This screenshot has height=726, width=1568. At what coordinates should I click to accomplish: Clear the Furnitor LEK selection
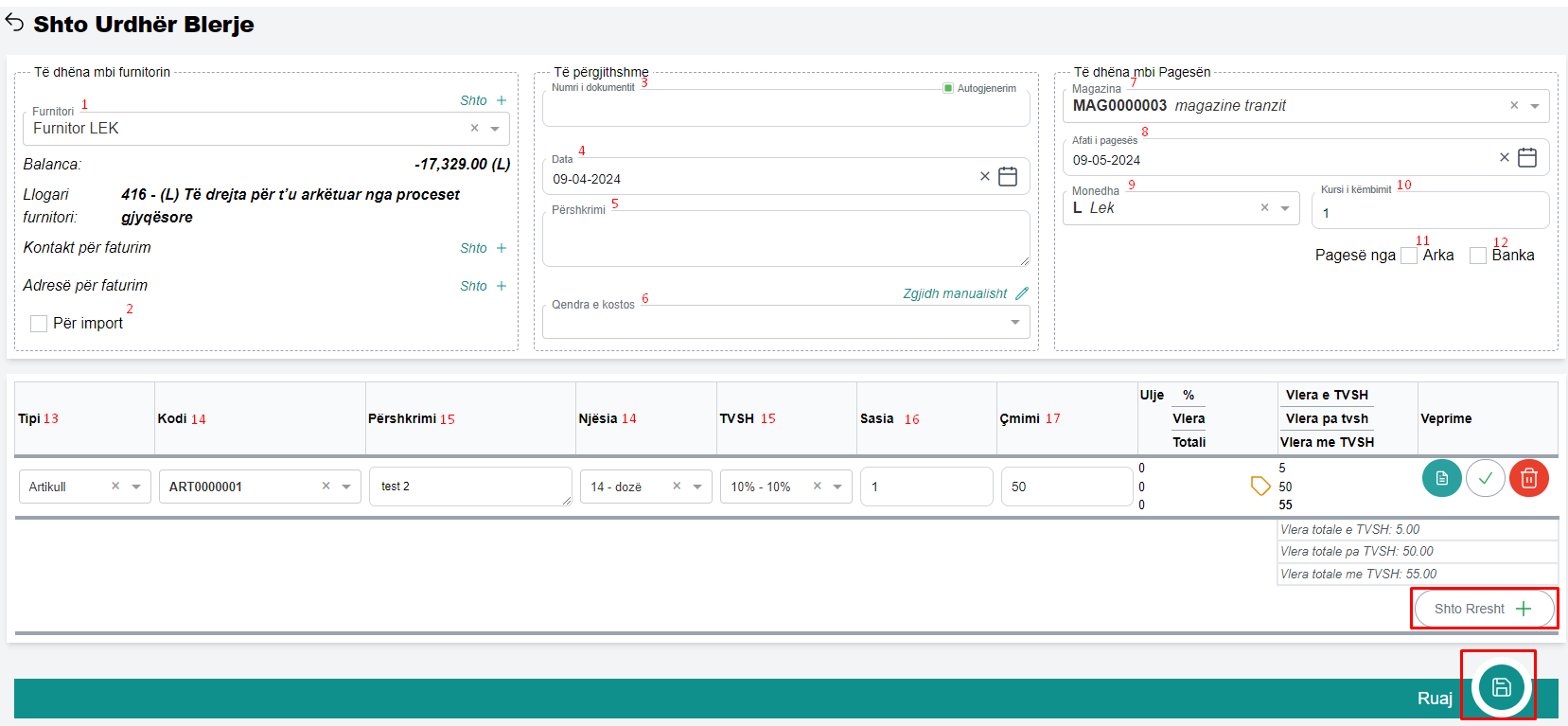pos(475,129)
